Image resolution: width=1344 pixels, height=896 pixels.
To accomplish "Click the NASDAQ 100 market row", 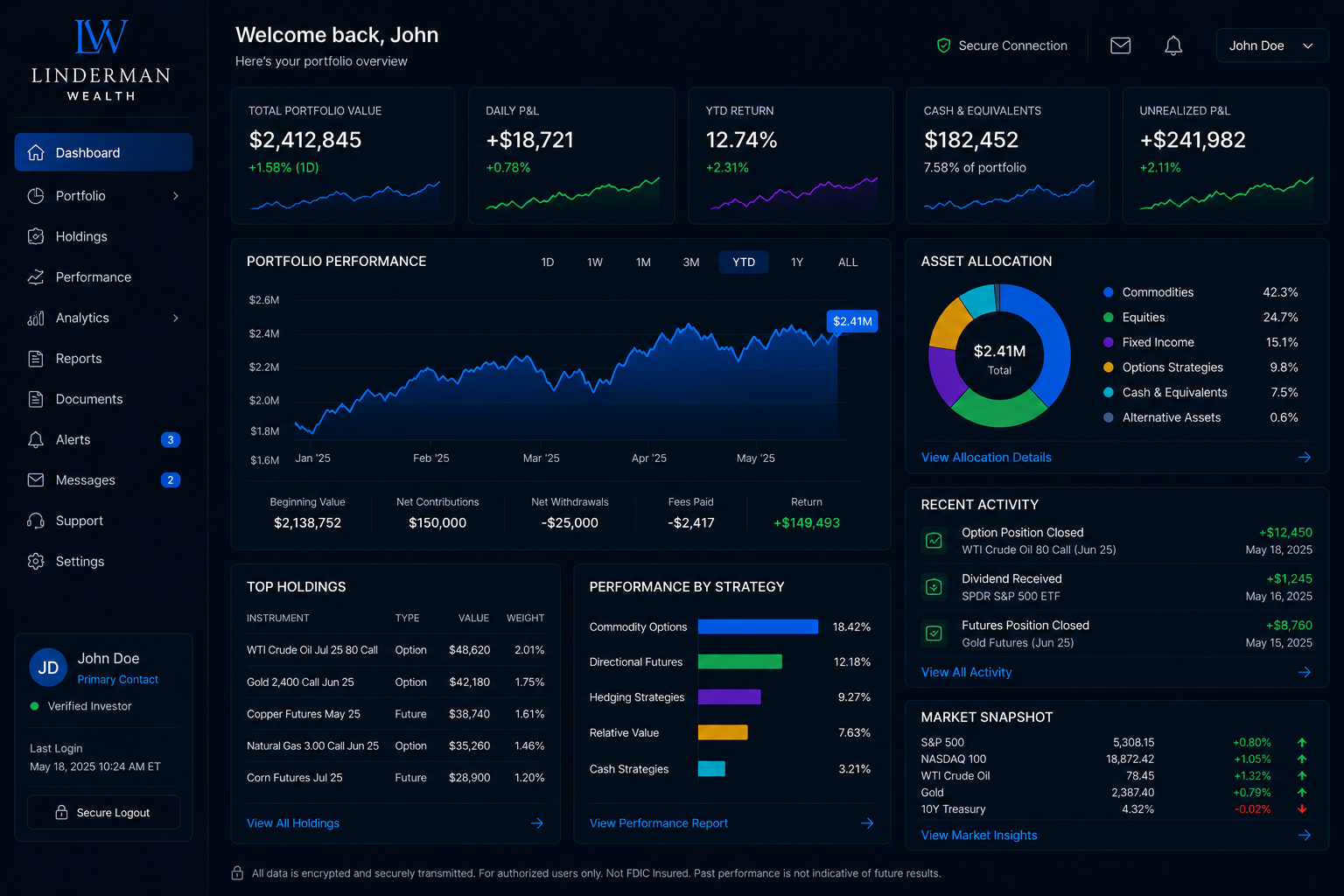I will pyautogui.click(x=1114, y=759).
